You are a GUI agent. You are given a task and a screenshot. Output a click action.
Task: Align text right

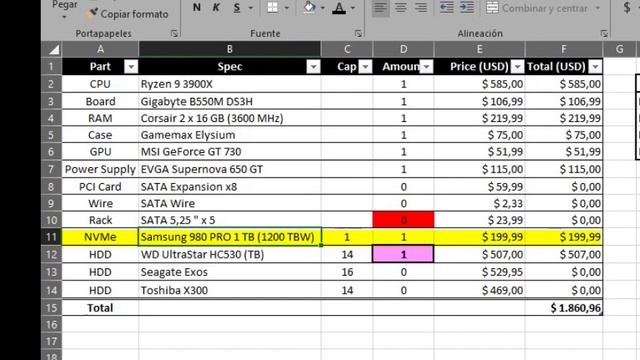(420, 8)
